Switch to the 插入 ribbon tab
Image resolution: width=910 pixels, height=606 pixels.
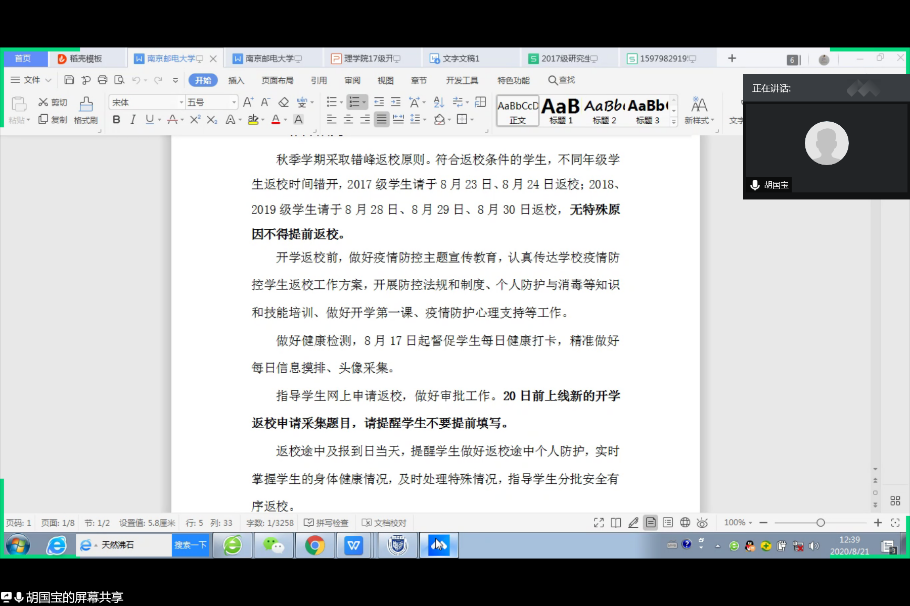coord(236,80)
